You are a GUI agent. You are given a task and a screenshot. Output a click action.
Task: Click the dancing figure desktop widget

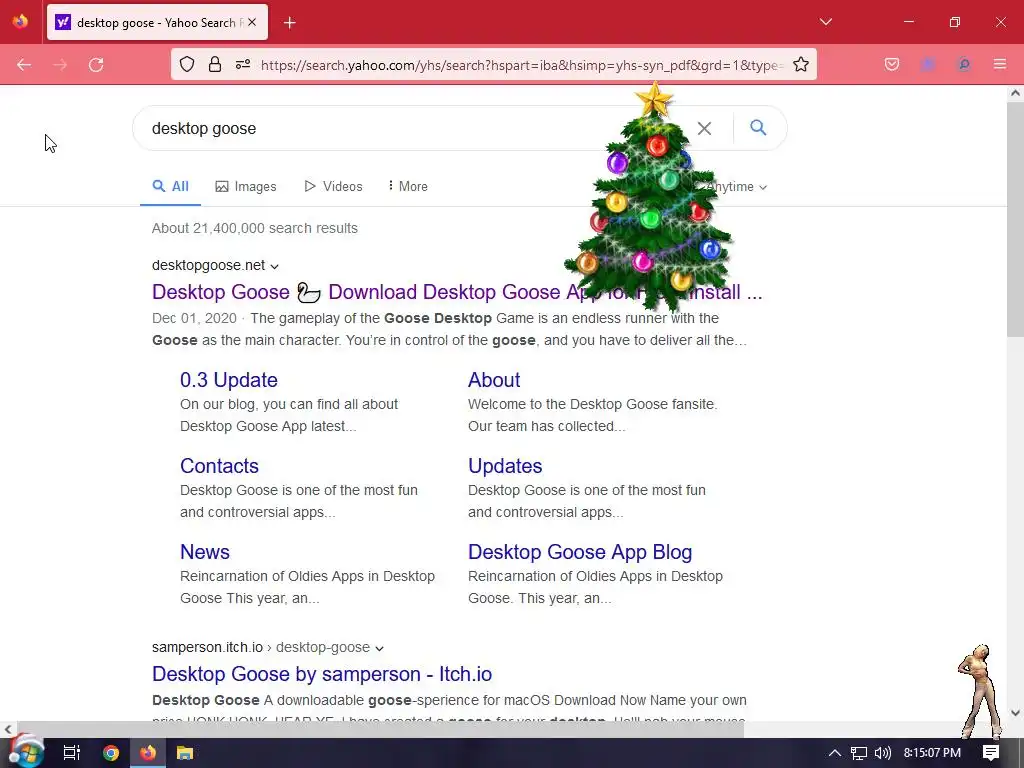coord(979,691)
